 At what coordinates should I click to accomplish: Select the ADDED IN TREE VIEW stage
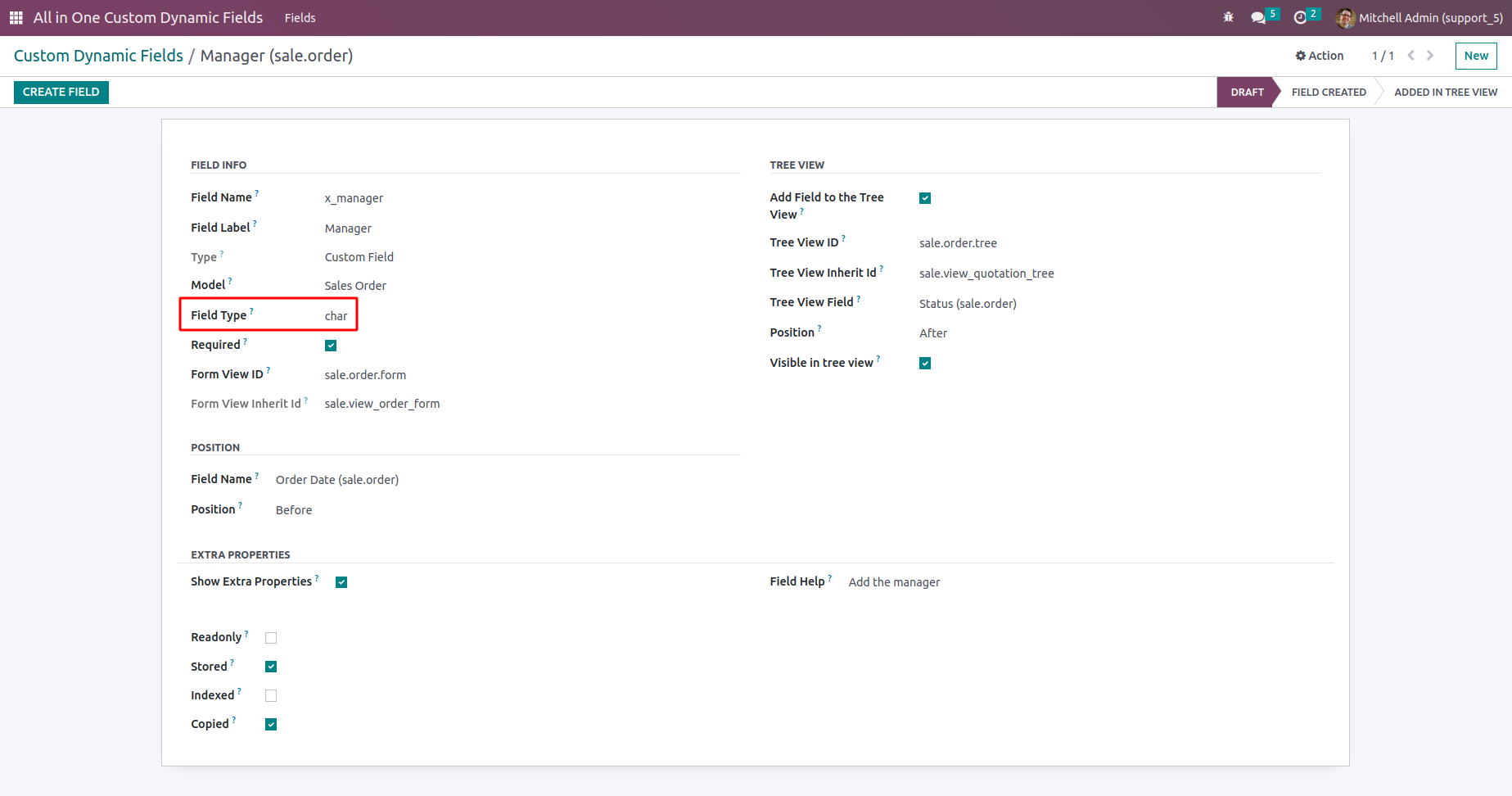tap(1446, 93)
